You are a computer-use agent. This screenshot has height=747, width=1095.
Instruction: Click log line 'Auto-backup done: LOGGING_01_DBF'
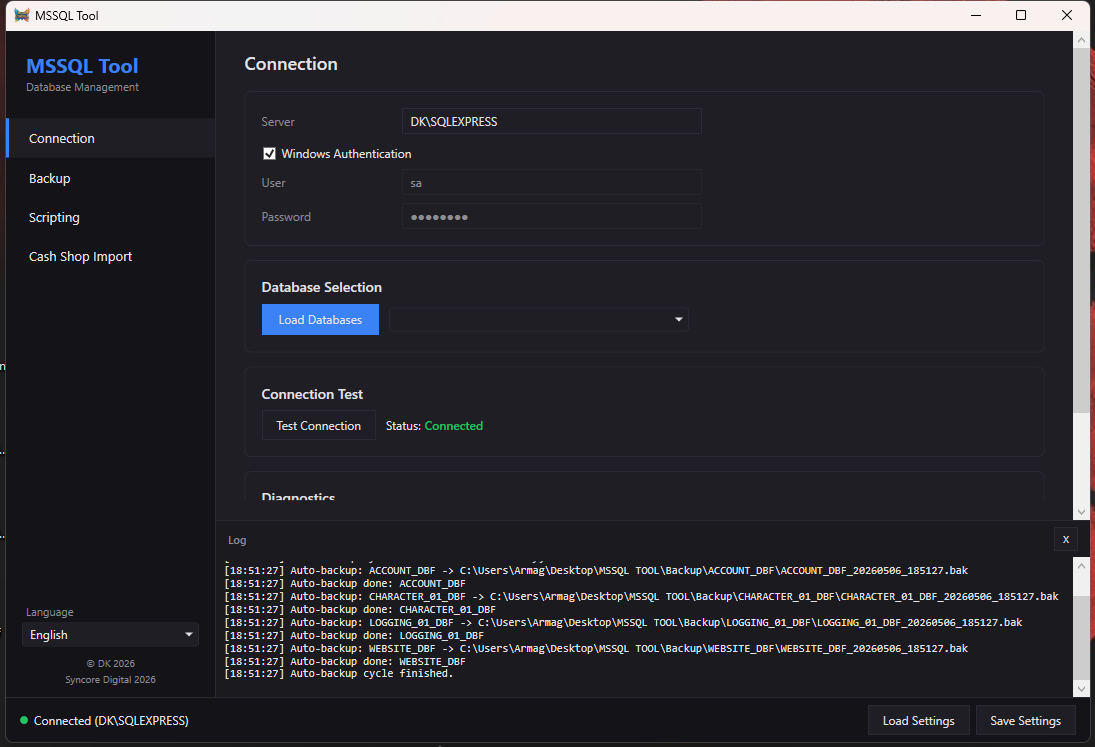pos(354,635)
